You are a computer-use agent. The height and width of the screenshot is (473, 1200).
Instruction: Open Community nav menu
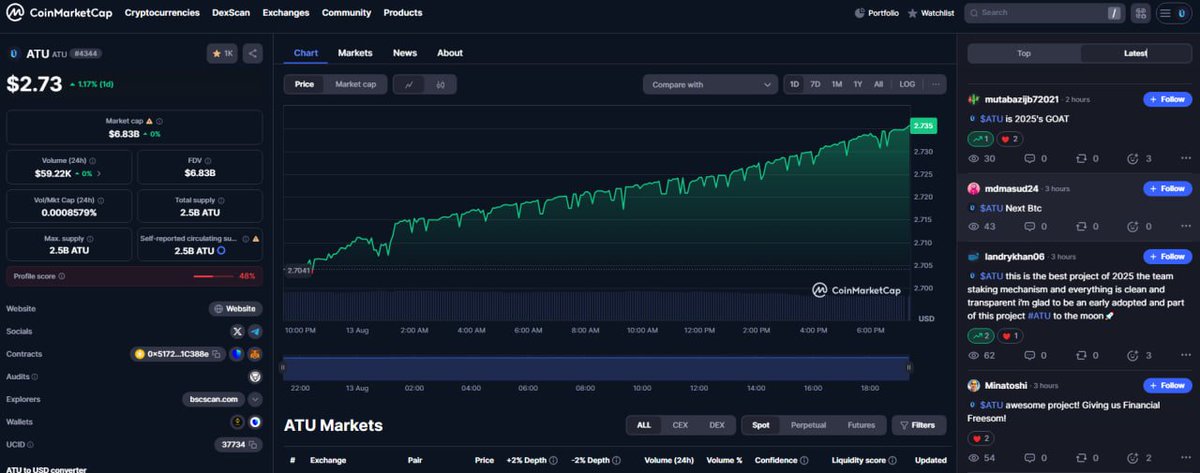click(346, 13)
